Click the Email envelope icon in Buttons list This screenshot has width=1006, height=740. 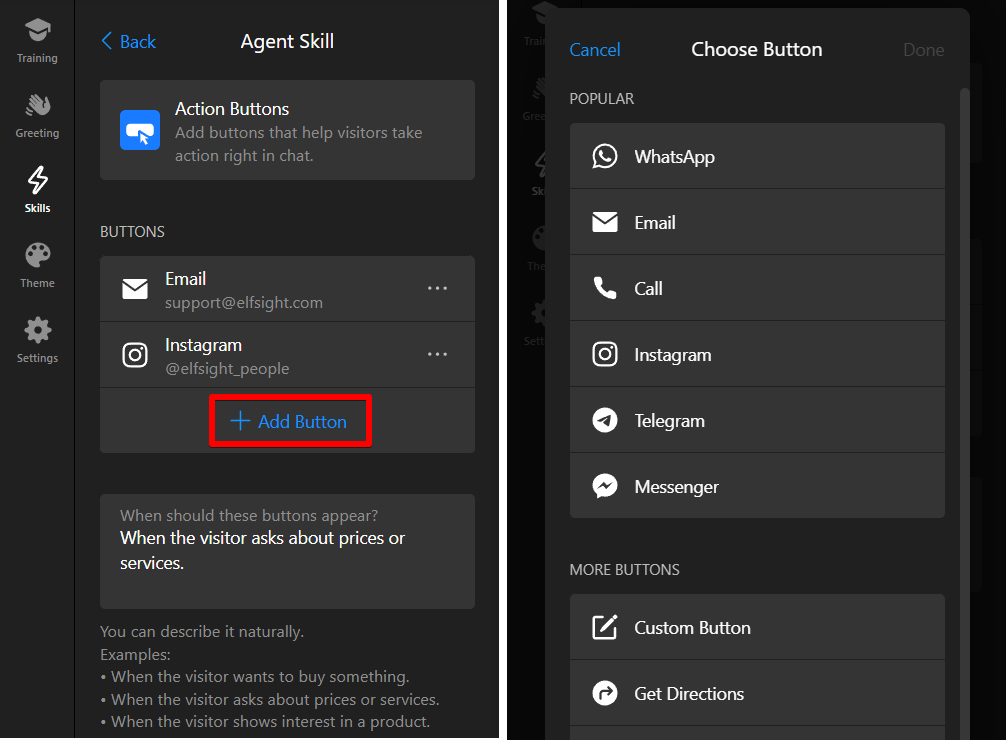click(135, 289)
